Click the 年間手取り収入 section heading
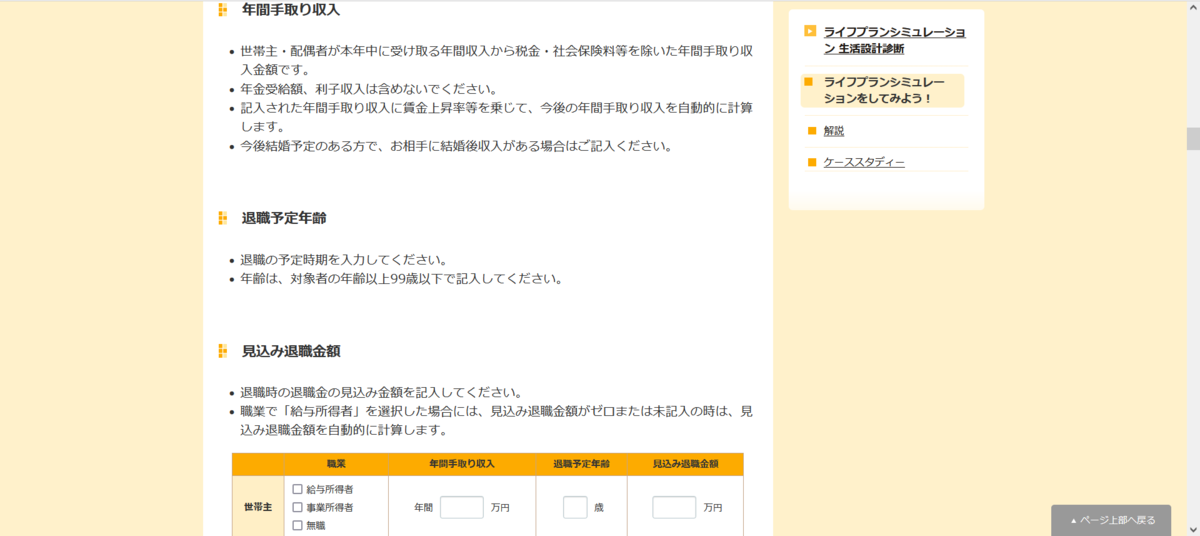The width and height of the screenshot is (1200, 536). (291, 10)
